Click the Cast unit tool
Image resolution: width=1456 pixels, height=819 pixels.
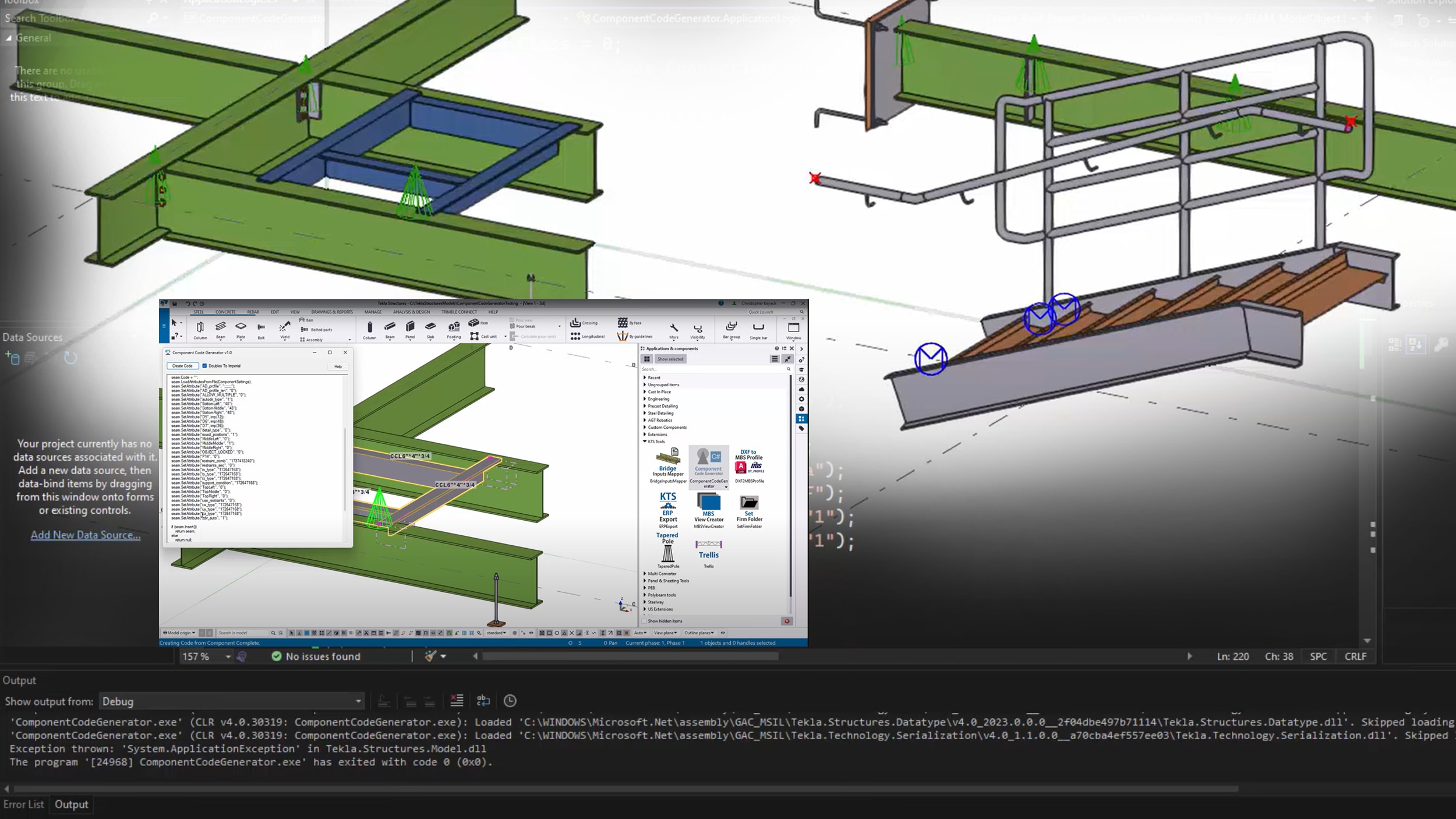point(484,336)
